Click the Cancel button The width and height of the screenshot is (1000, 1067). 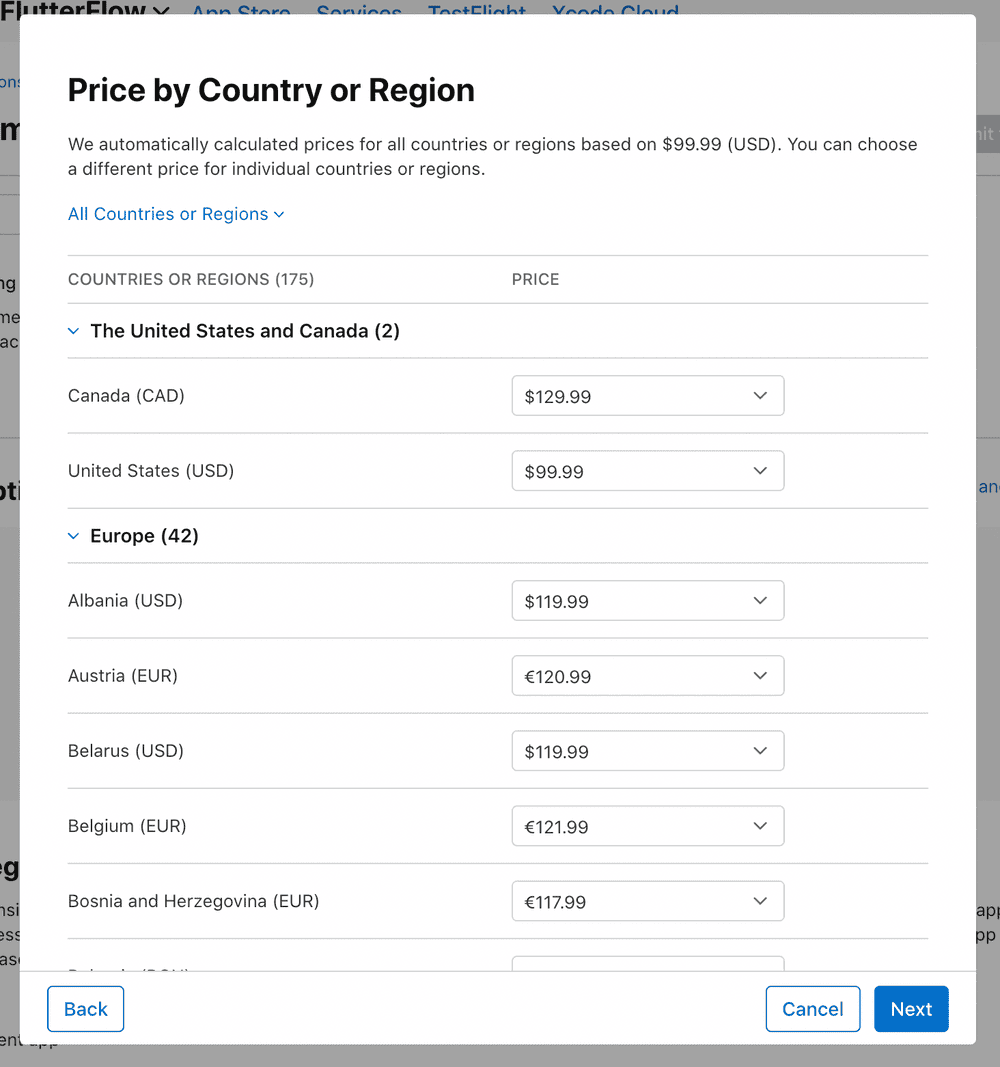(x=812, y=1009)
